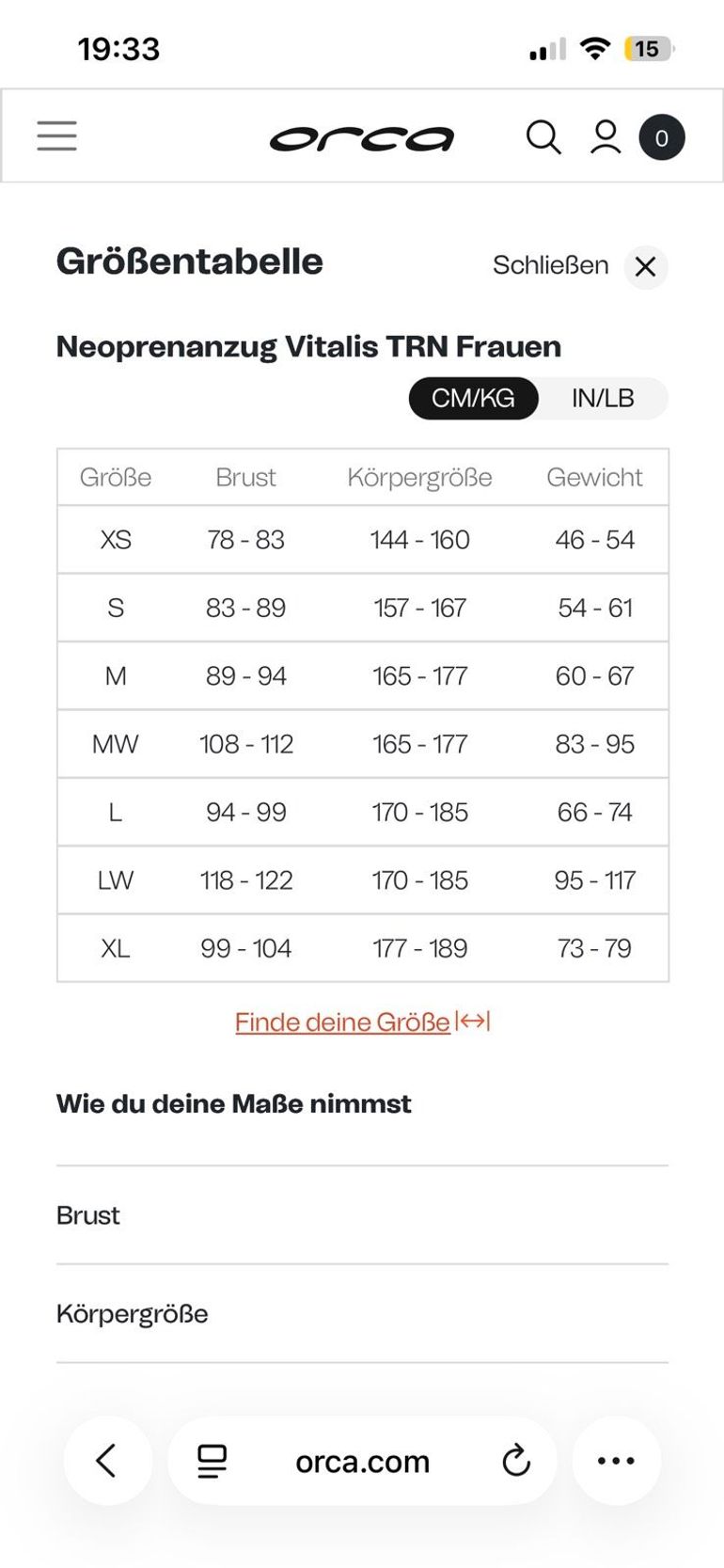This screenshot has height=1568, width=724.
Task: Expand the Körpergröße measurement section
Action: coord(362,1313)
